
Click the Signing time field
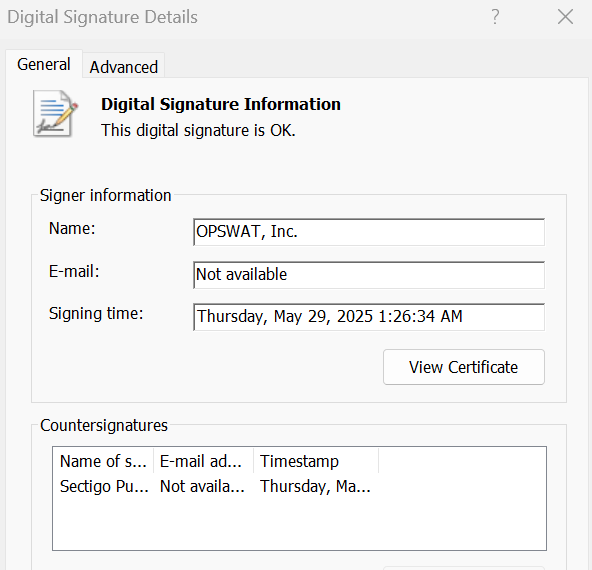click(x=369, y=317)
